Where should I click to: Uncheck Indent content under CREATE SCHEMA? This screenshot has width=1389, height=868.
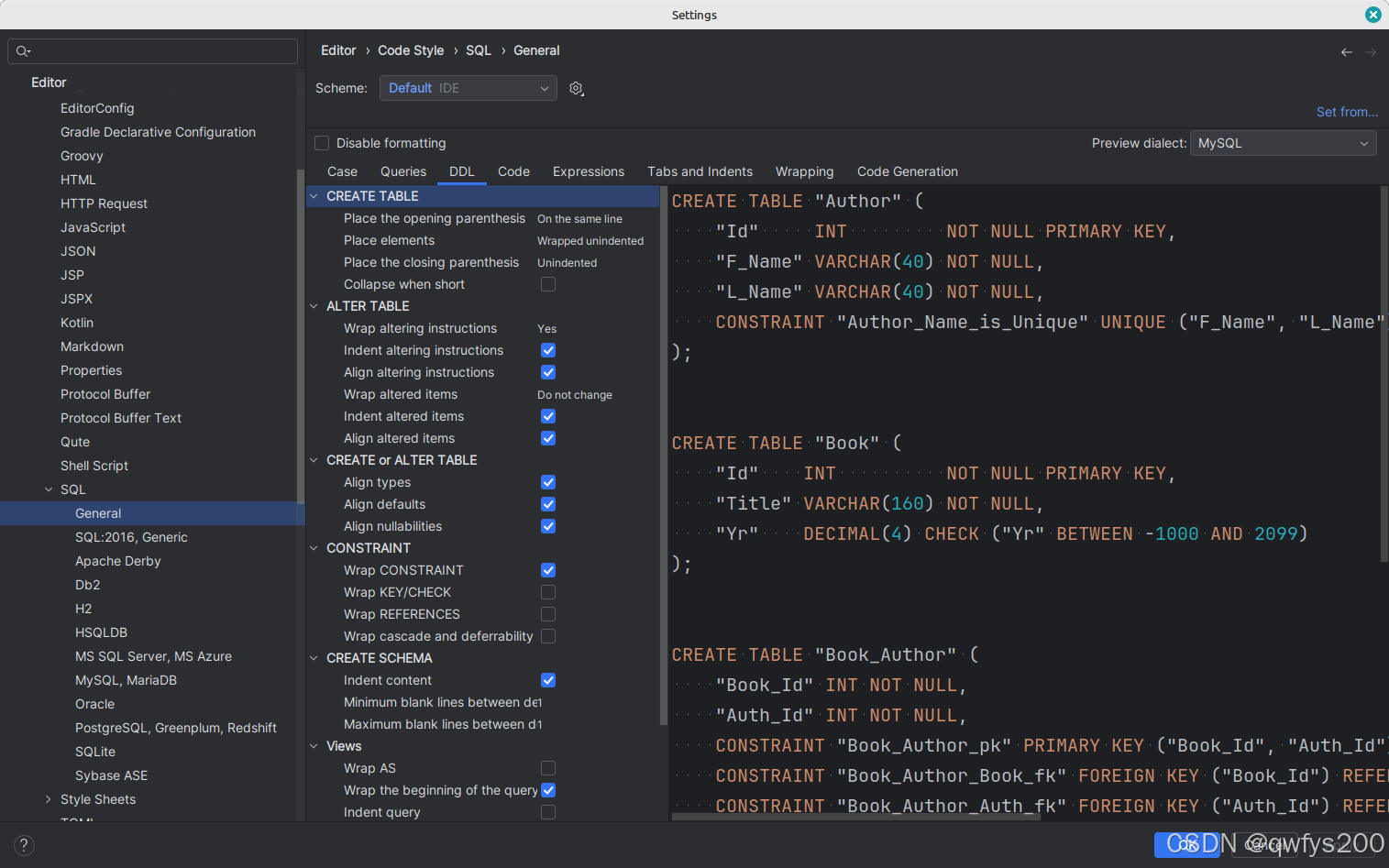coord(548,680)
